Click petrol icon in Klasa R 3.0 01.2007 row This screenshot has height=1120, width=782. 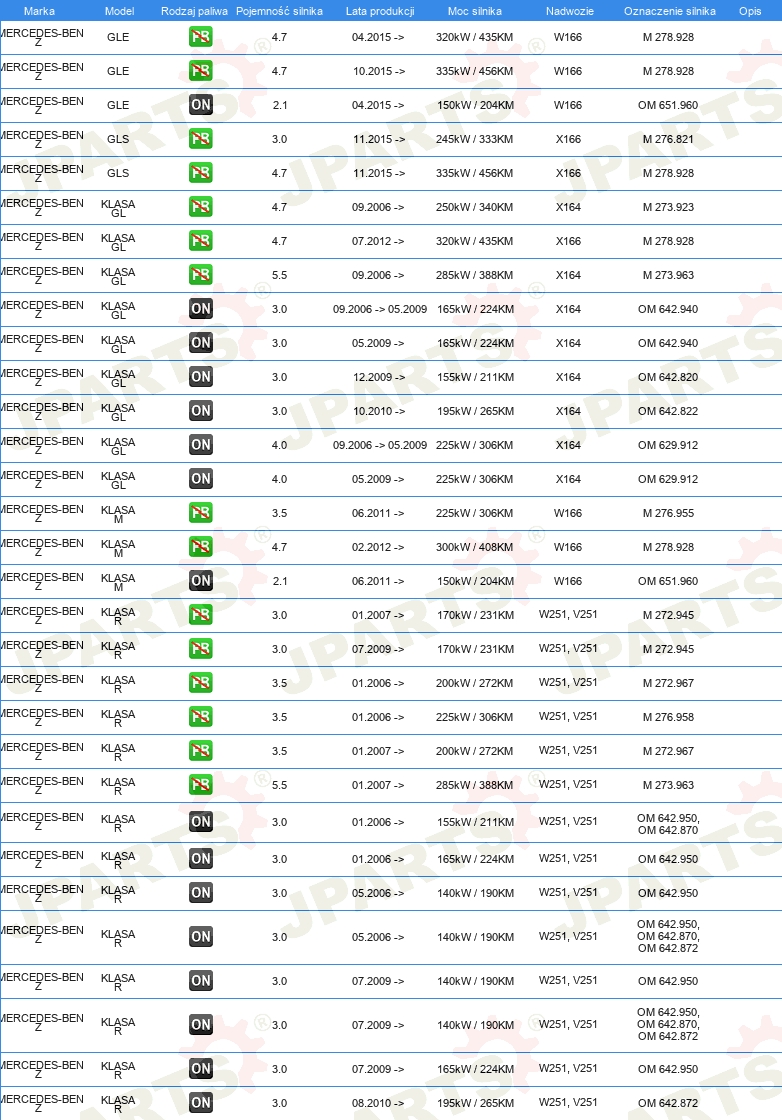pos(201,615)
